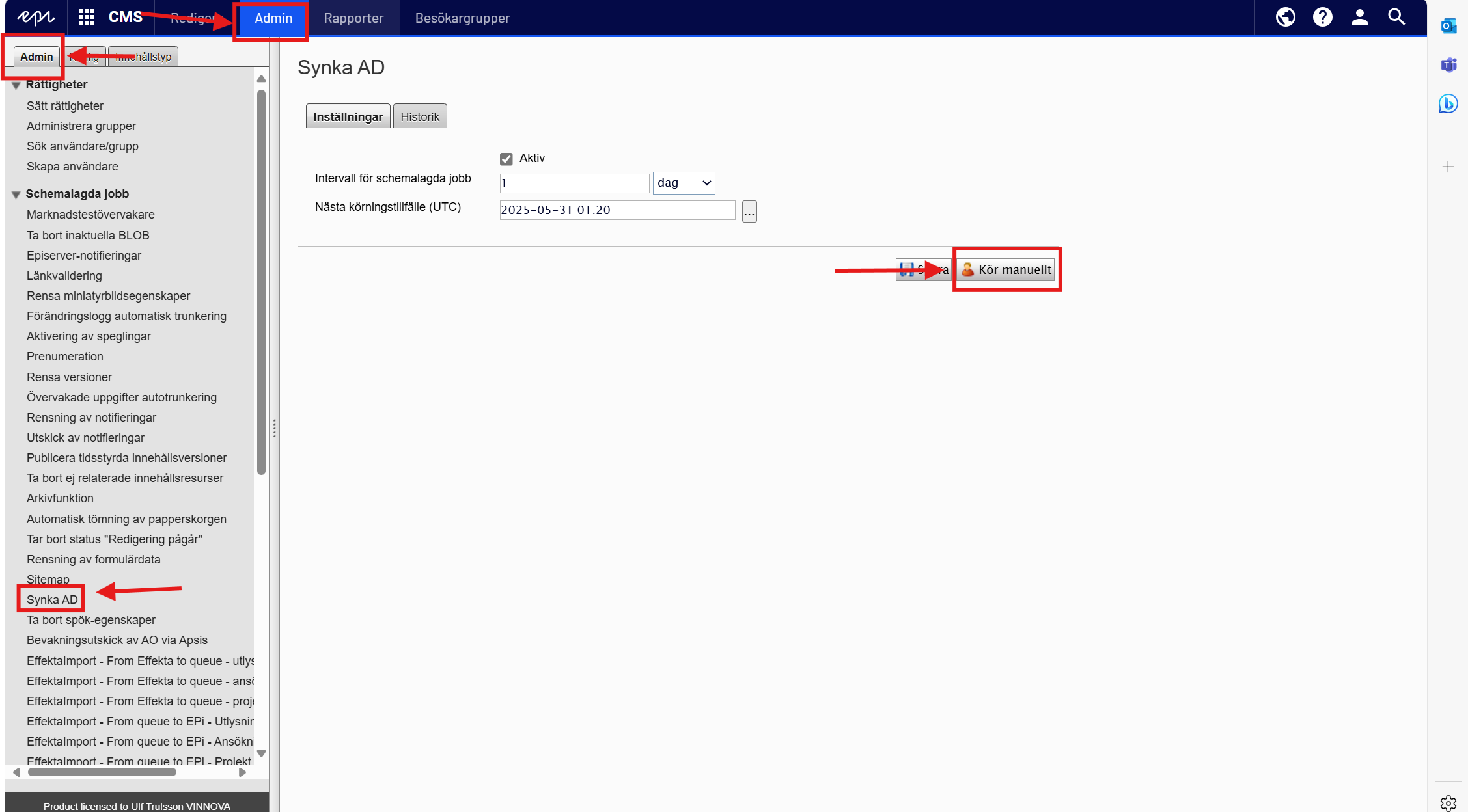Open the dag interval unit dropdown

tap(684, 183)
